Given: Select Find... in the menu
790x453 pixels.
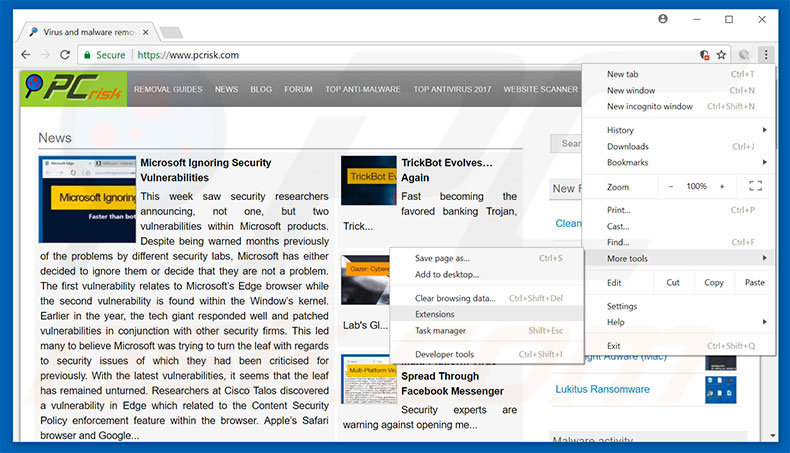Looking at the screenshot, I should pyautogui.click(x=679, y=242).
